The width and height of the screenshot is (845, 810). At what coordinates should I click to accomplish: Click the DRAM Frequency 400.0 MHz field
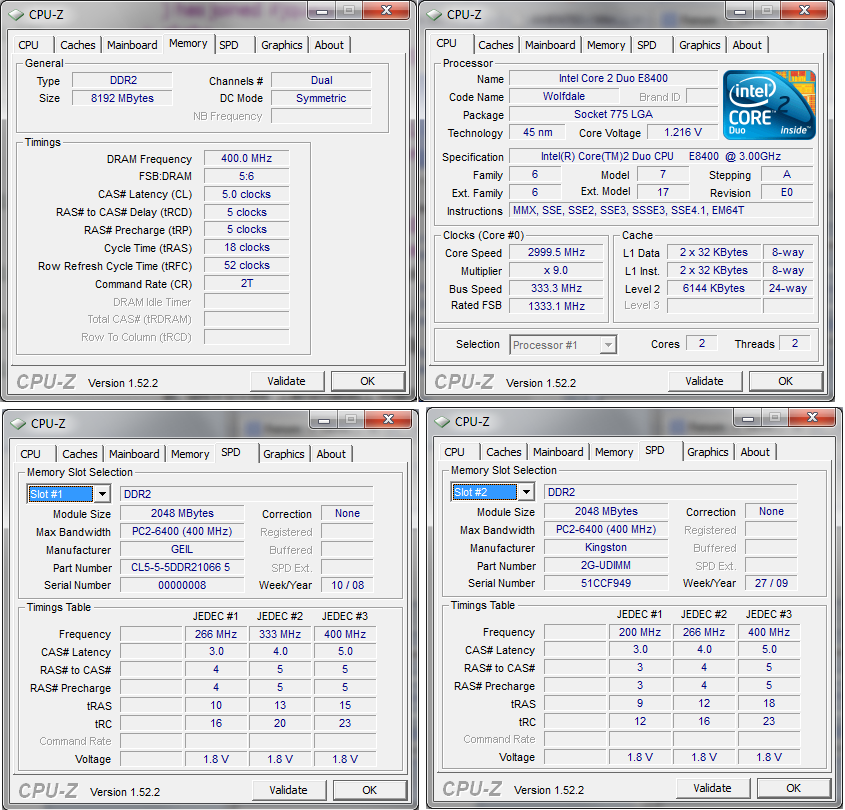click(x=247, y=158)
